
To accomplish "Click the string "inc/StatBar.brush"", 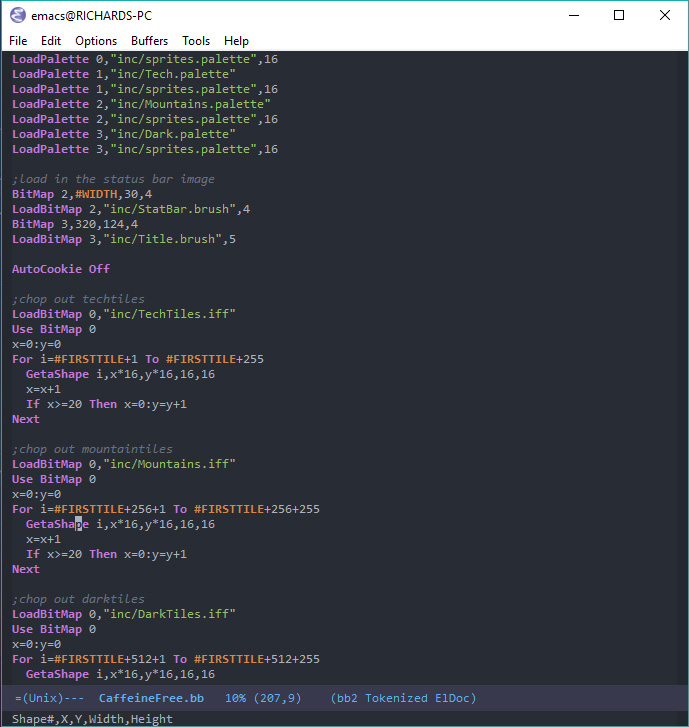I will point(169,209).
